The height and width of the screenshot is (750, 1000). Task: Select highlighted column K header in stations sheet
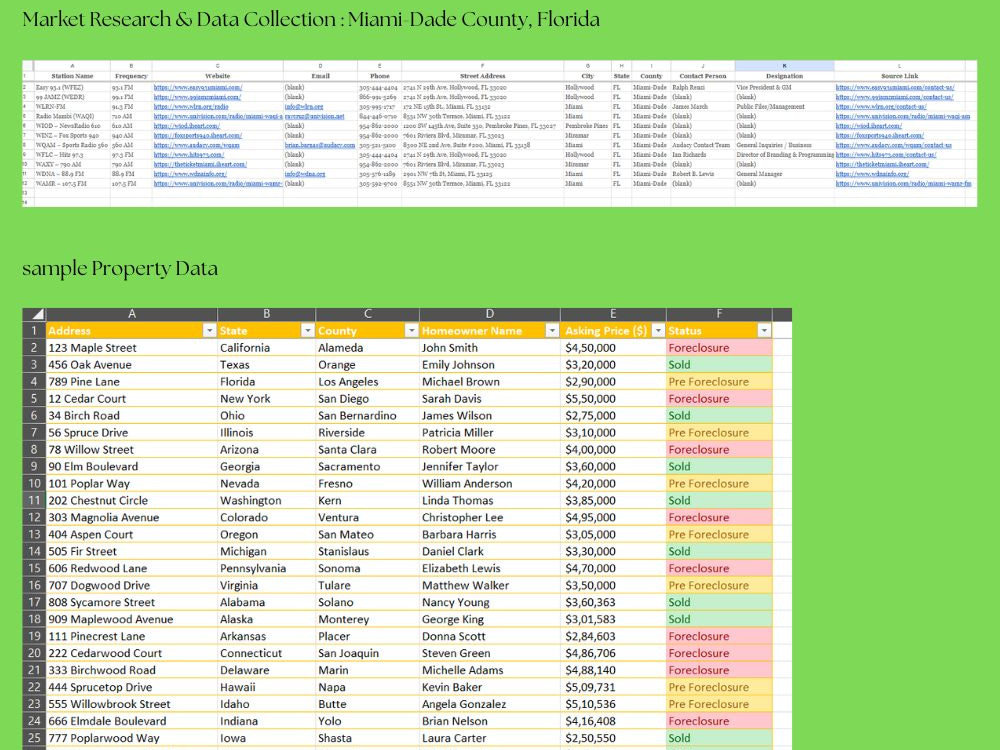tap(784, 66)
